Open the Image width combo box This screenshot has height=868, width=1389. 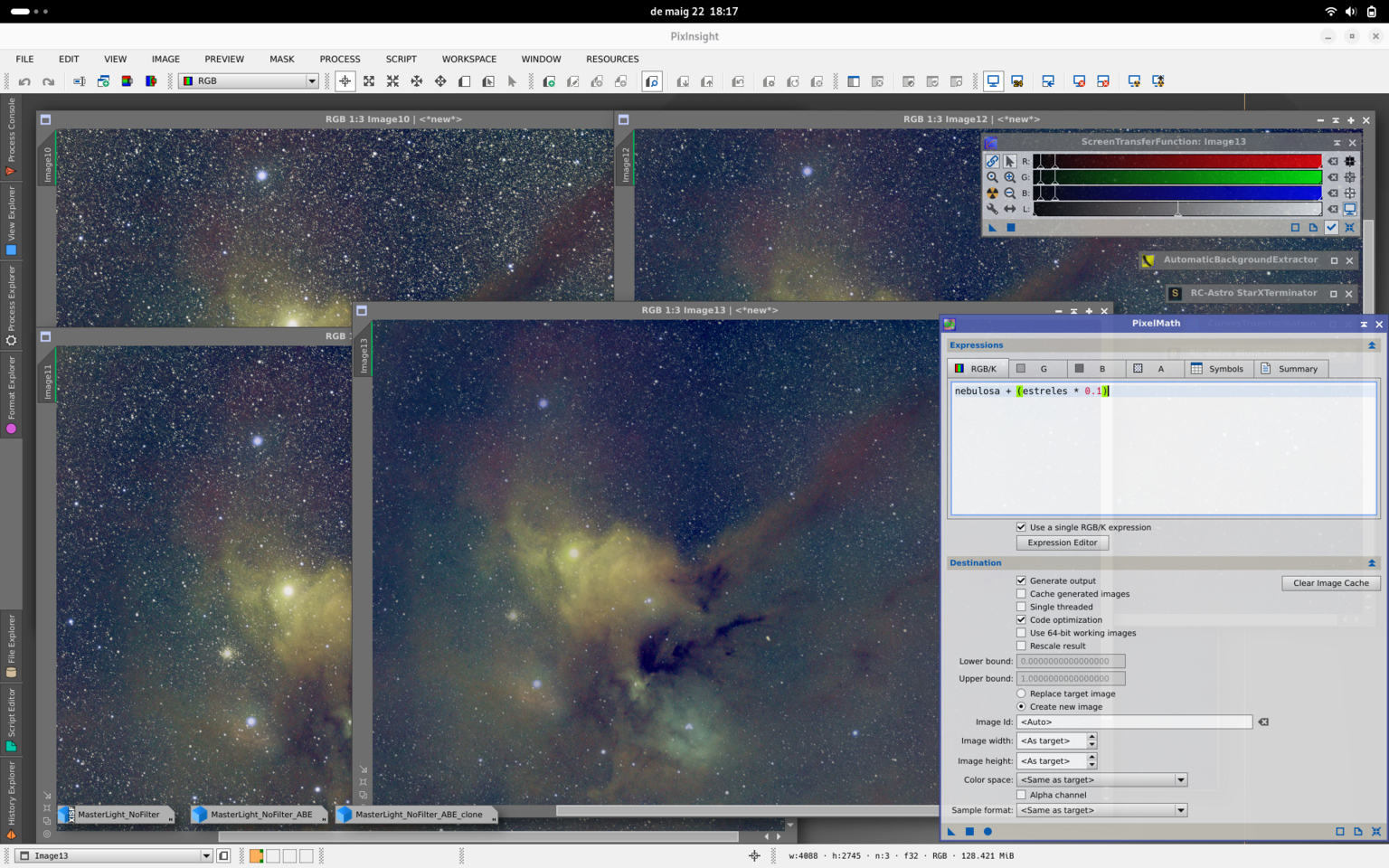pos(1056,741)
